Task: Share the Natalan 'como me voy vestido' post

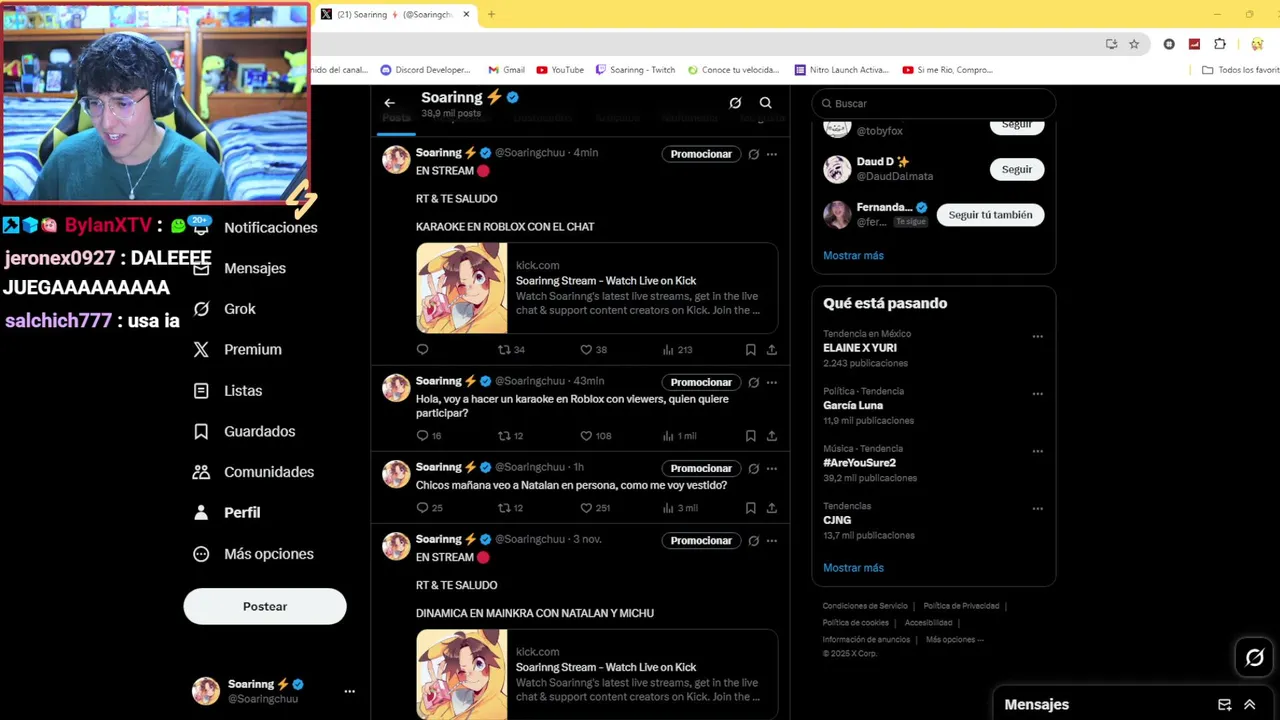Action: 772,508
